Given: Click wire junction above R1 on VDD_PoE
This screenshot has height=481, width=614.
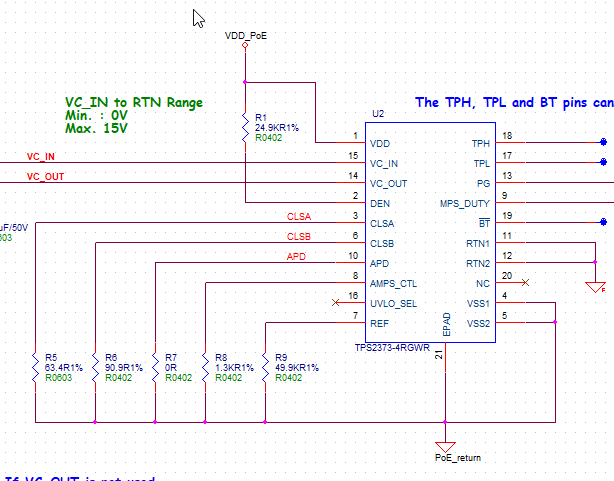Looking at the screenshot, I should tap(245, 82).
